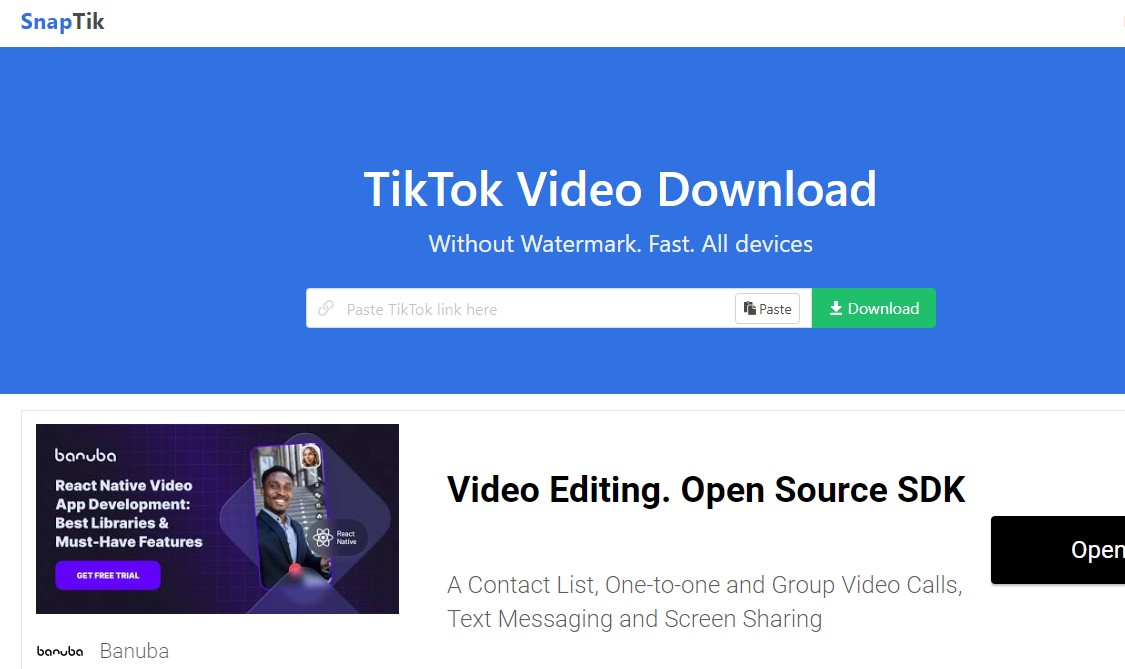Click the small banuba logo below ad
This screenshot has width=1125, height=669.
click(x=60, y=651)
